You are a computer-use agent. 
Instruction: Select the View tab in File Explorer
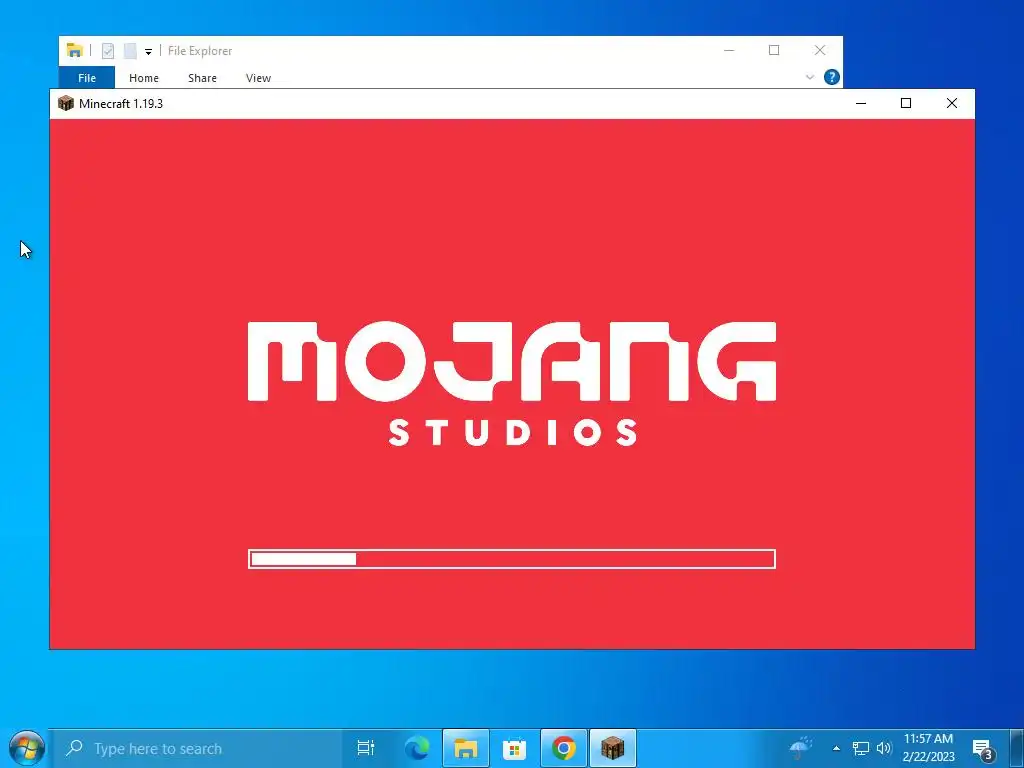258,78
